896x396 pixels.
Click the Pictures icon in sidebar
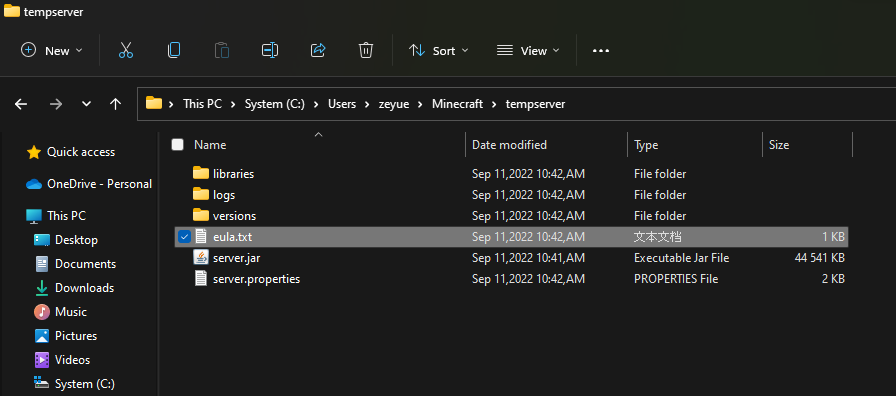tap(42, 336)
